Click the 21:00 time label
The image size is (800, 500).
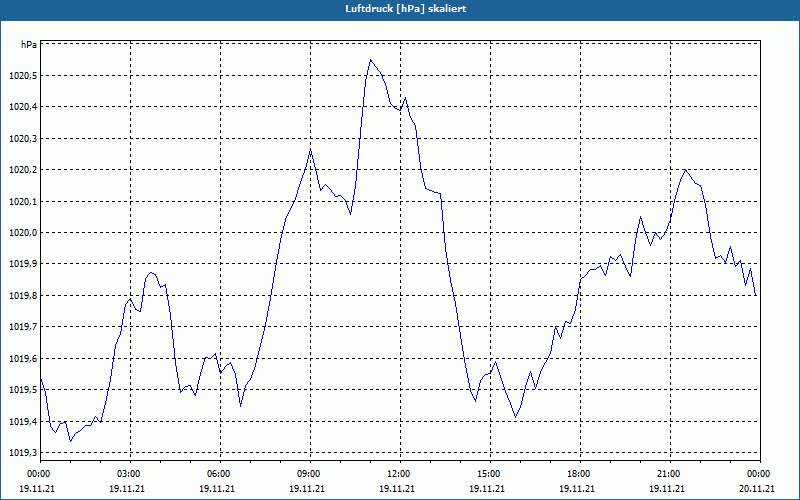670,474
